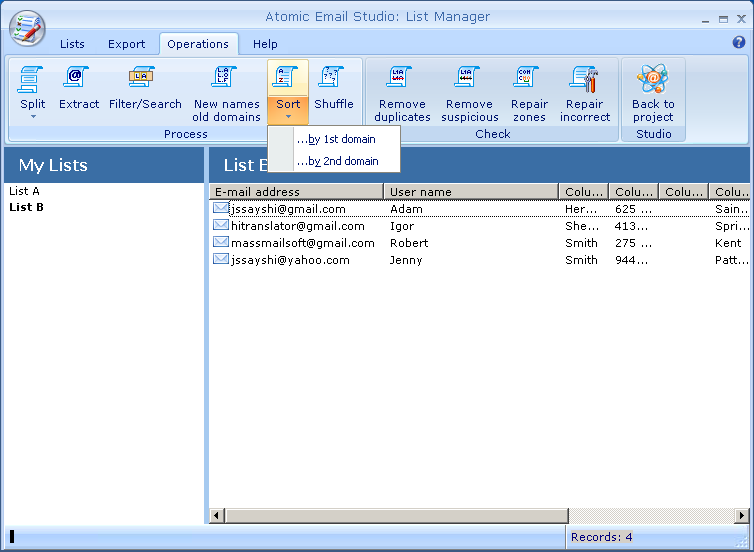Click envelope icon for hitranslator@gmail.com

point(221,225)
